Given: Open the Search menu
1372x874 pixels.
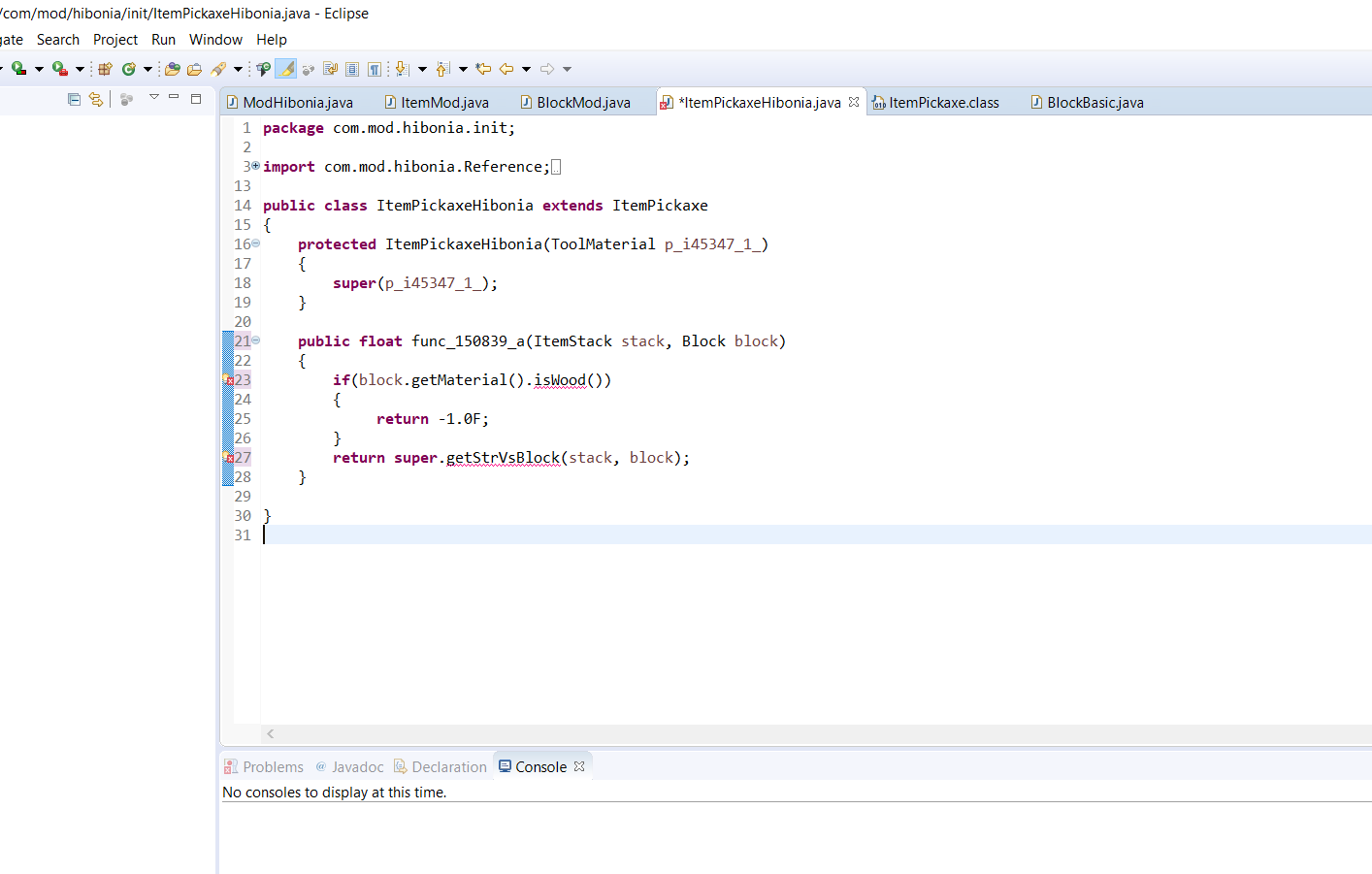Looking at the screenshot, I should pos(58,40).
